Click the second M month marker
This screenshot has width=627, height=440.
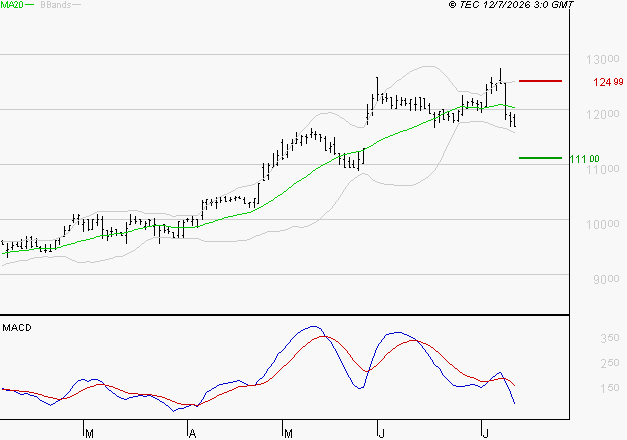pyautogui.click(x=288, y=434)
